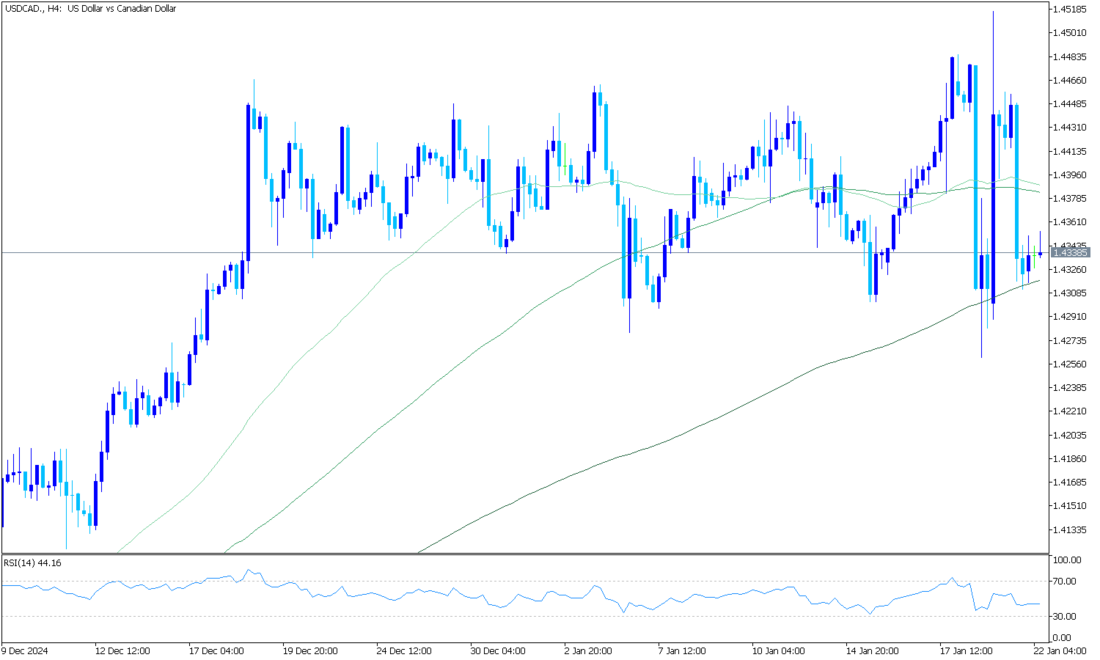The image size is (1100, 660).
Task: Choose the "19 Dec 20:00" time axis label
Action: 310,651
